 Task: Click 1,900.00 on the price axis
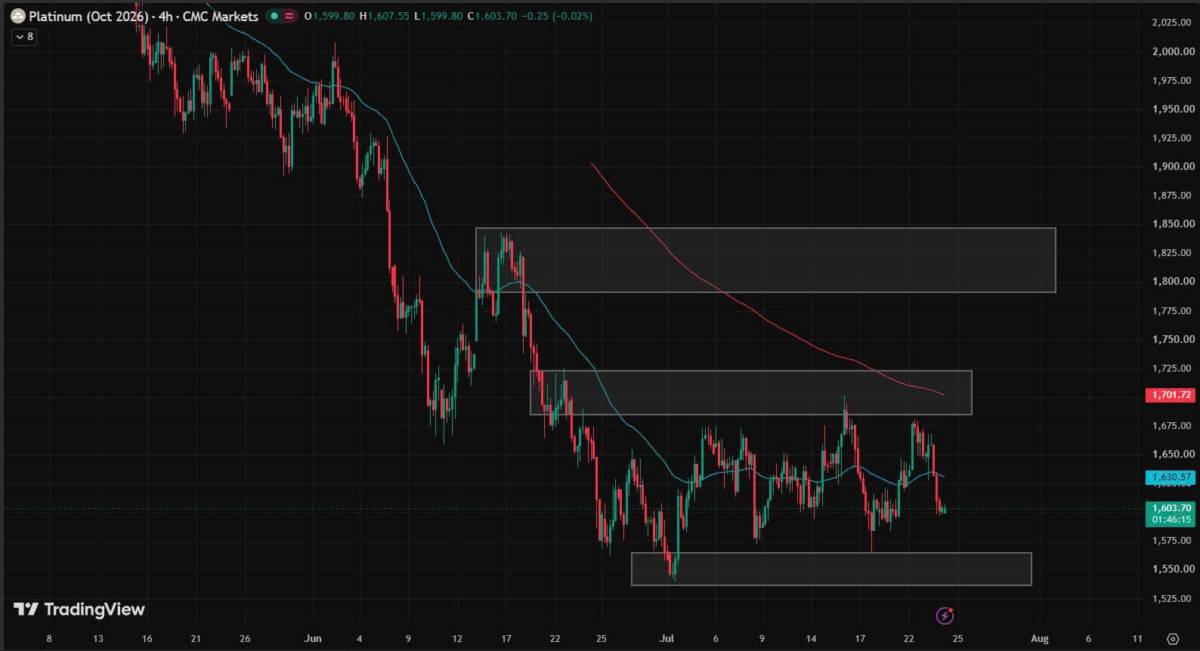coord(1172,166)
